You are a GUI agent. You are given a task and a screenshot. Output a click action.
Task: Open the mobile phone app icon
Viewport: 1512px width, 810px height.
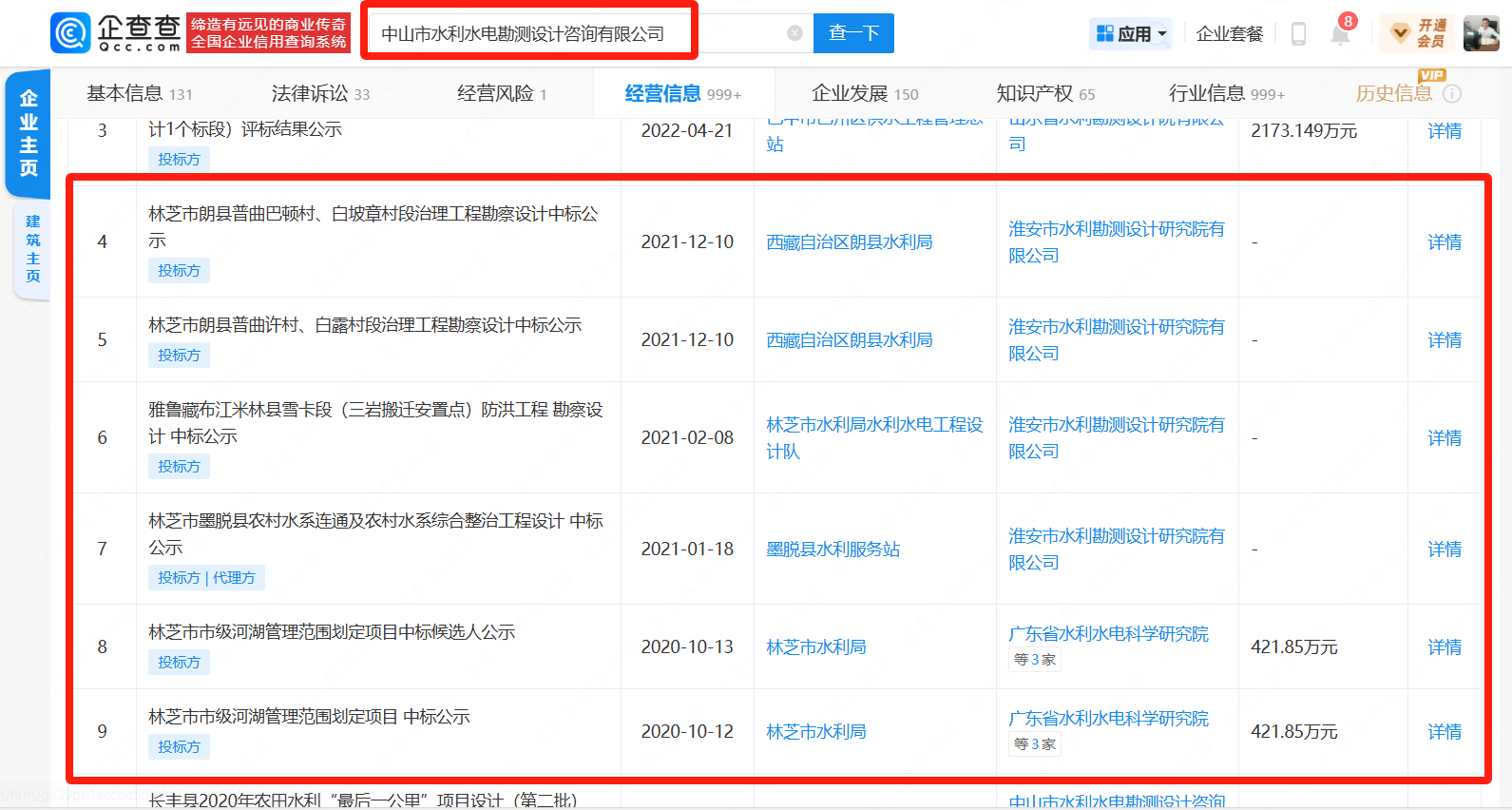point(1298,34)
